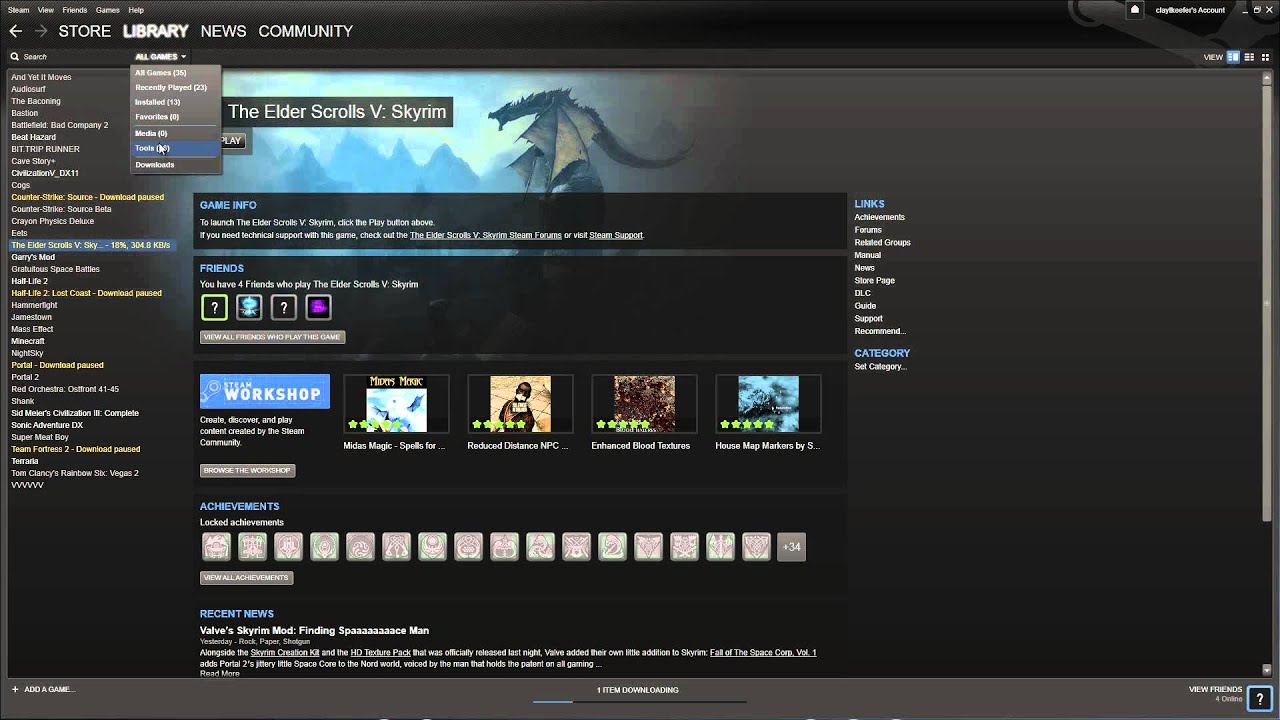Go forward with the right arrow
Screen dimensions: 1280x720
click(41, 31)
